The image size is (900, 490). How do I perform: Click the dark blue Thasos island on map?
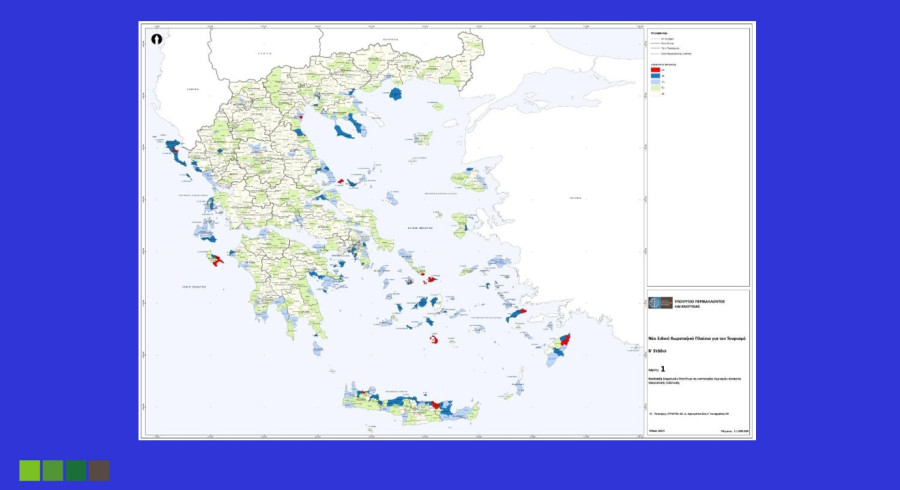[x=395, y=94]
